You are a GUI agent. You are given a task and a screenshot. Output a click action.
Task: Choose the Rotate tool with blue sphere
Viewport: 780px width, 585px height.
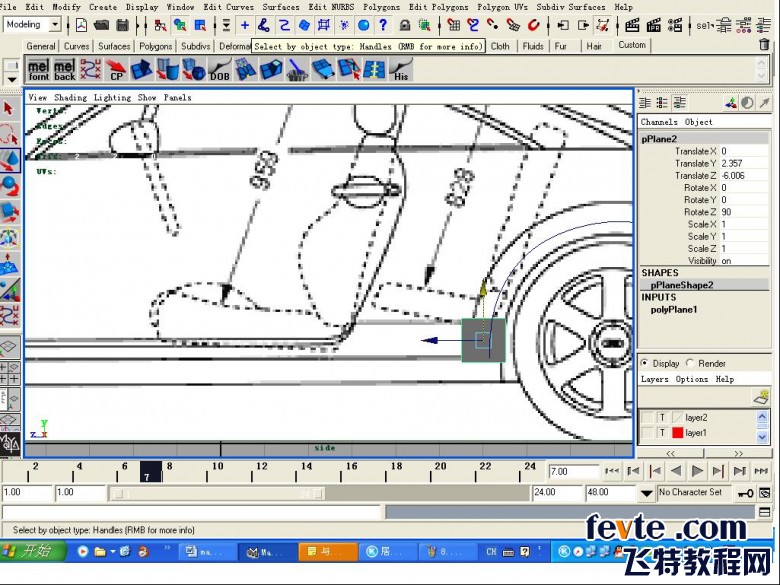point(9,187)
